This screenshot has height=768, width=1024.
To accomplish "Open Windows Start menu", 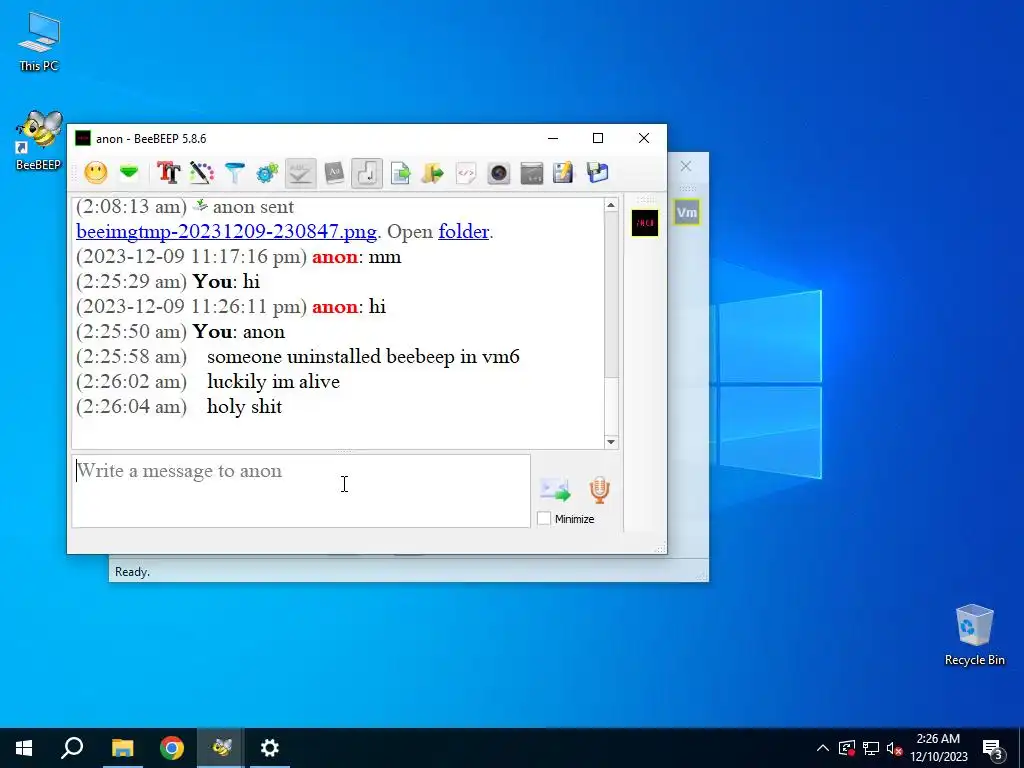I will coord(24,748).
